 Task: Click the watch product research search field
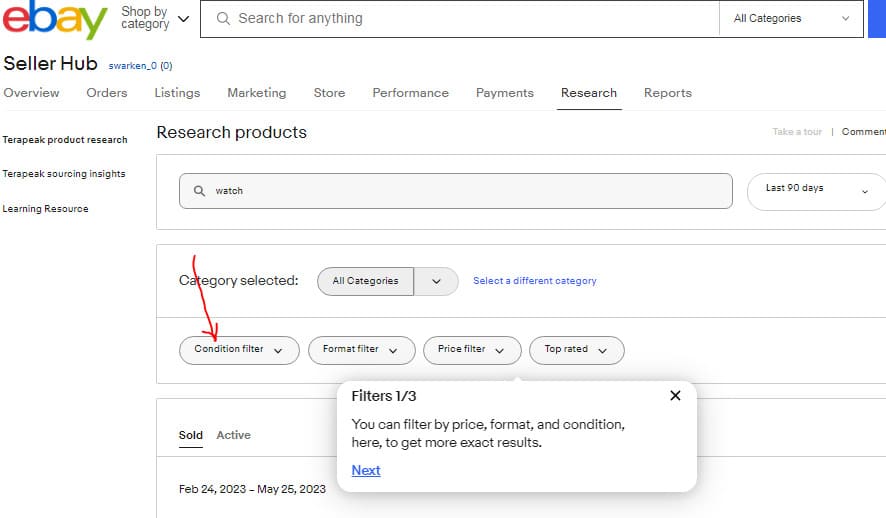point(455,191)
